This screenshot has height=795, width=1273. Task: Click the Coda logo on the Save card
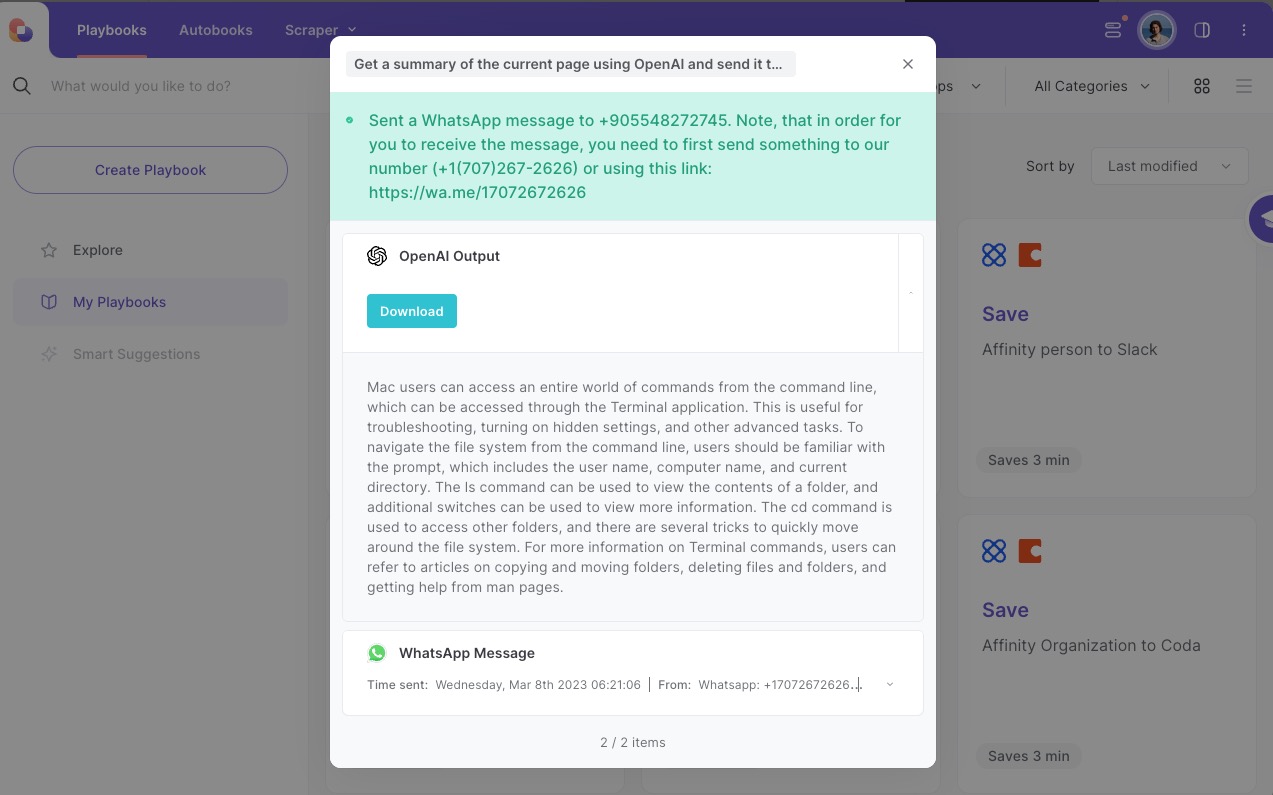coord(1030,551)
